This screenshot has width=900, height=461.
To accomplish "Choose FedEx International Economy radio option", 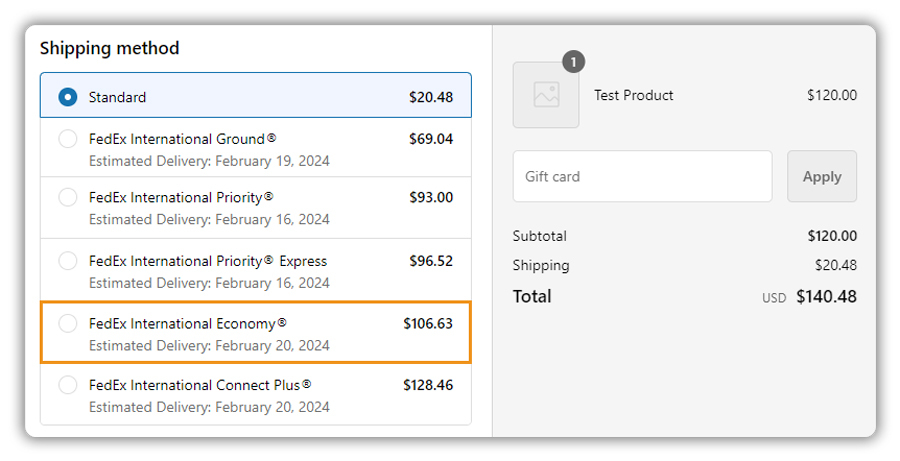I will coord(68,323).
